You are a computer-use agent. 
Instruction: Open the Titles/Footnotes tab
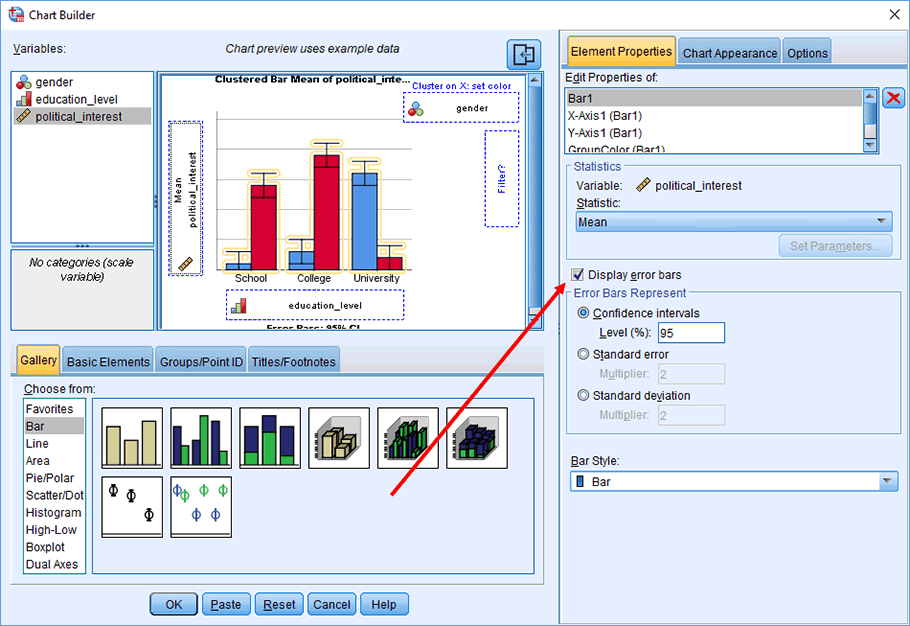(x=293, y=362)
